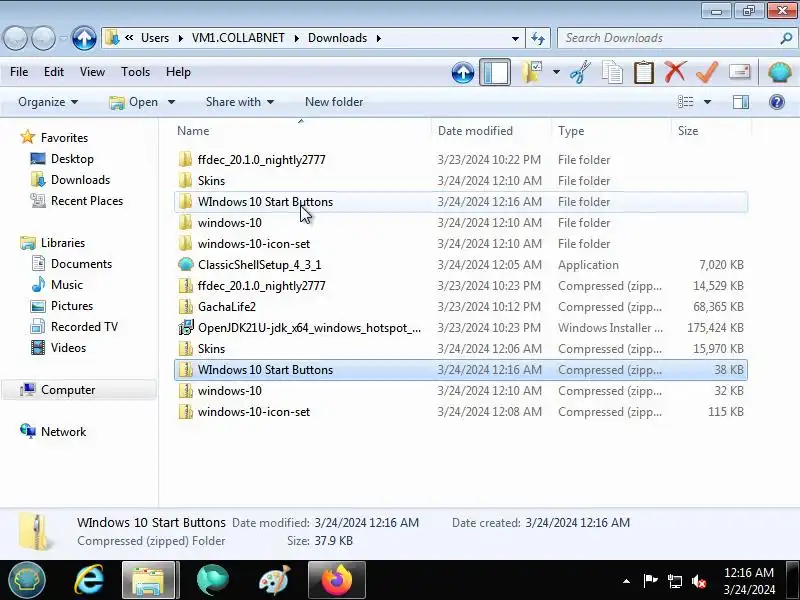Viewport: 800px width, 600px height.
Task: Open Internet Explorer from taskbar
Action: pos(89,580)
